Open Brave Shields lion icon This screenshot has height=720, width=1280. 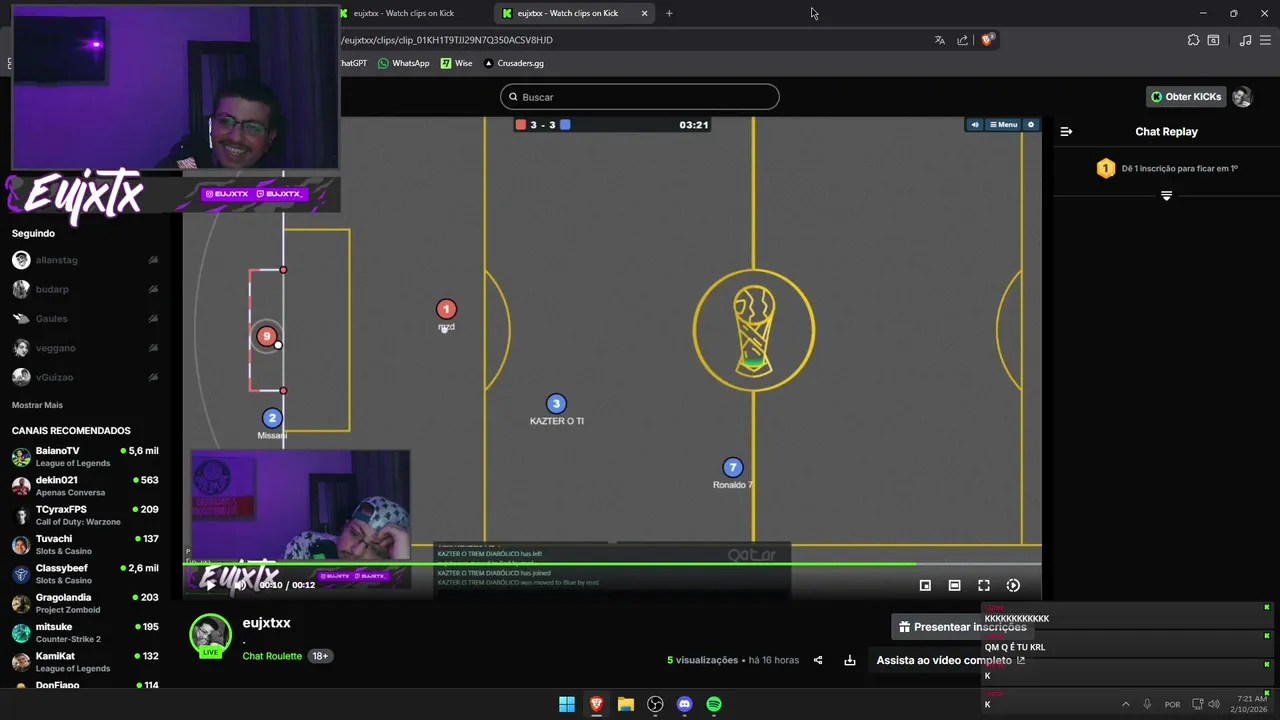pos(987,40)
